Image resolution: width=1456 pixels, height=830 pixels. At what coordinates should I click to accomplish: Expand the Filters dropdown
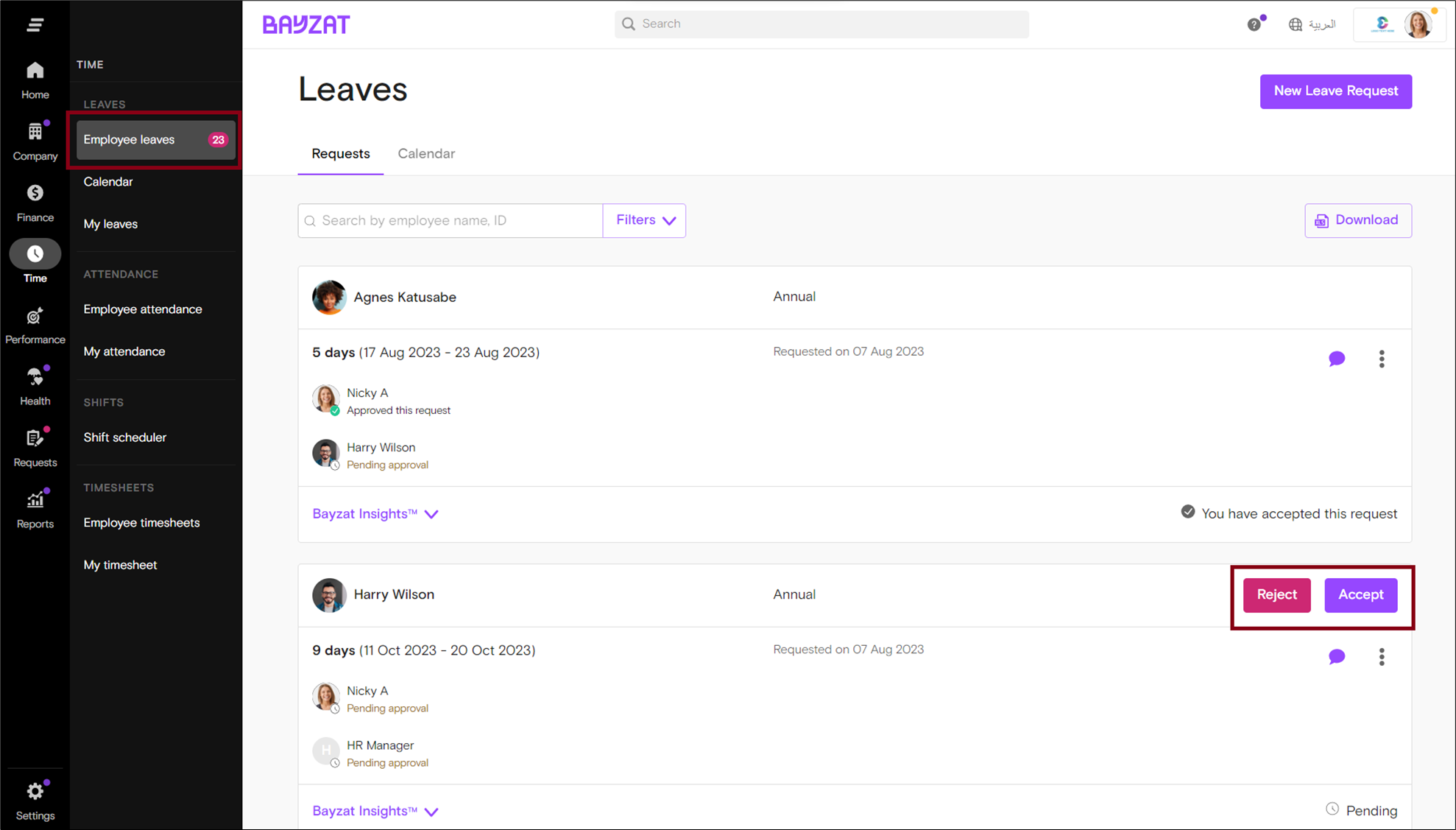pos(643,219)
